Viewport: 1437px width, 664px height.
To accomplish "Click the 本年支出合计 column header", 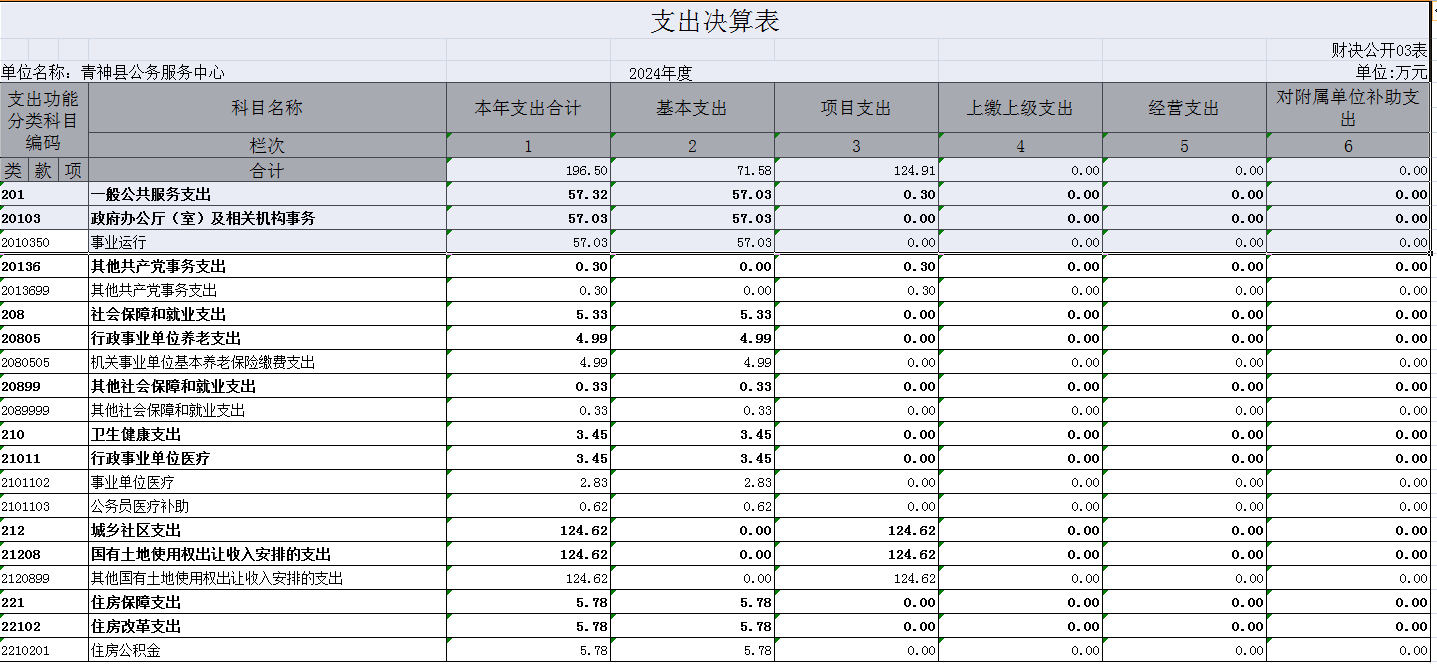I will pos(528,108).
